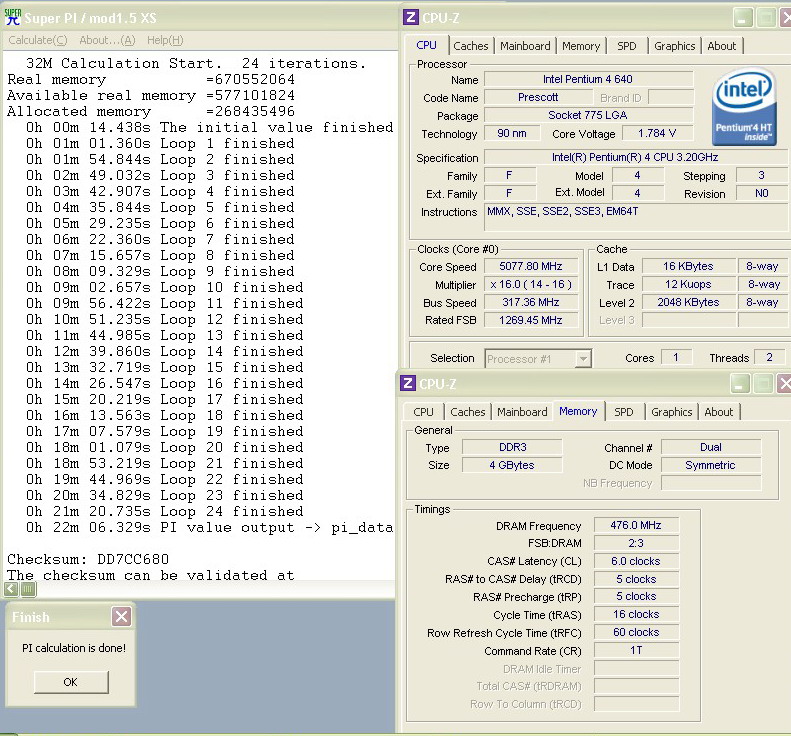This screenshot has width=791, height=736.
Task: Switch to CPU tab in lower CPU-Z window
Action: click(x=423, y=412)
